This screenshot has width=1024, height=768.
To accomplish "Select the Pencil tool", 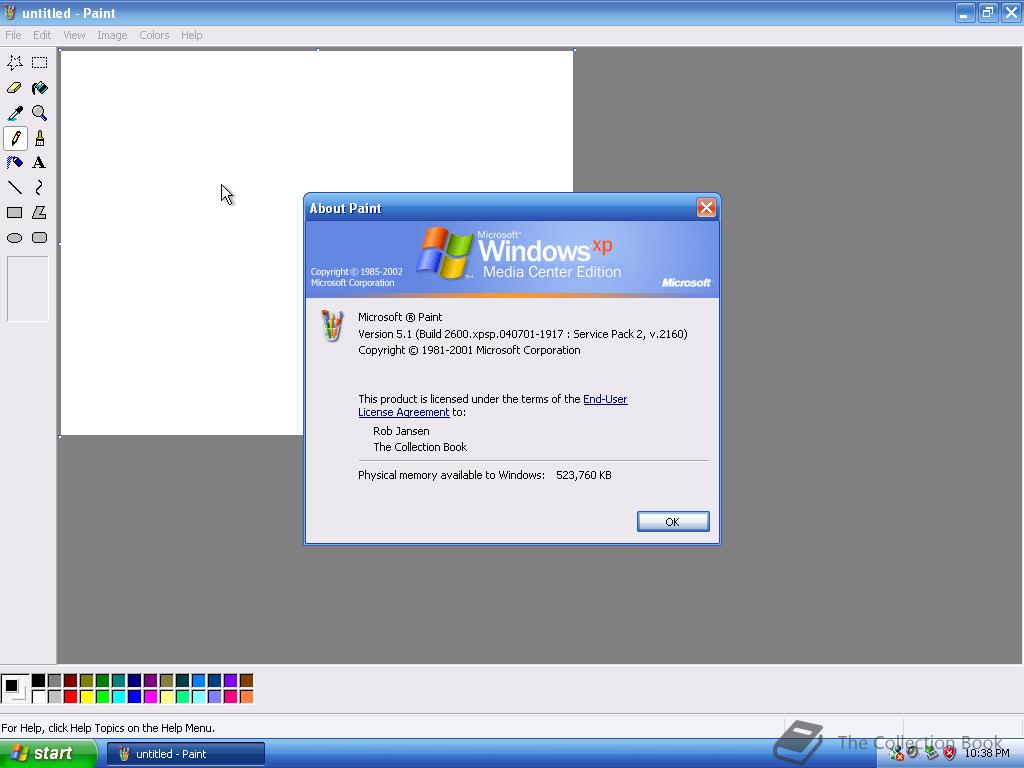I will 14,138.
